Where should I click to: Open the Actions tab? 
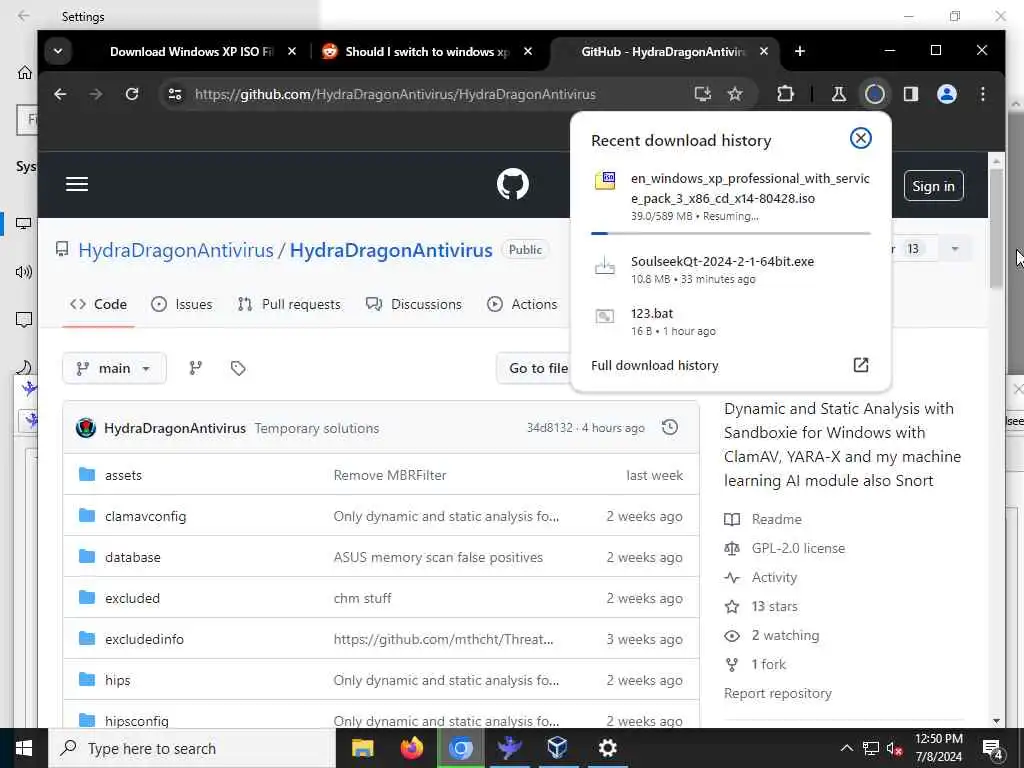click(x=522, y=304)
